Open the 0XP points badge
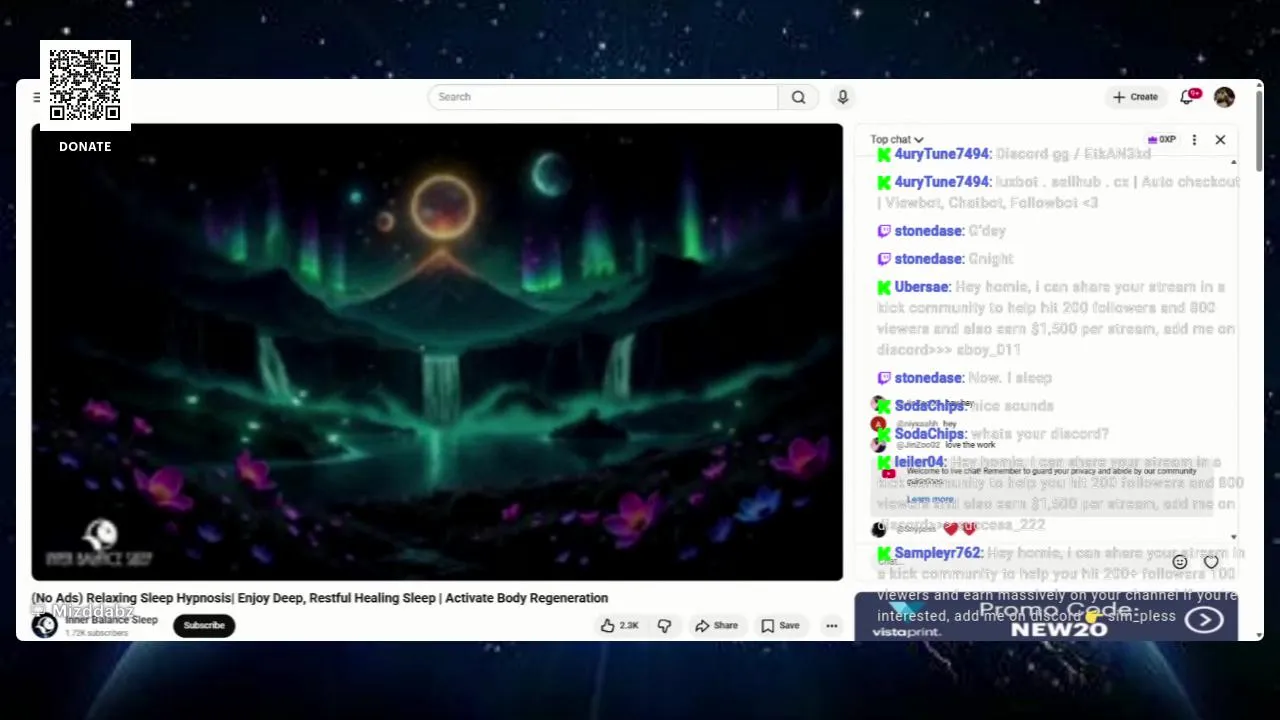1280x720 pixels. click(1161, 140)
